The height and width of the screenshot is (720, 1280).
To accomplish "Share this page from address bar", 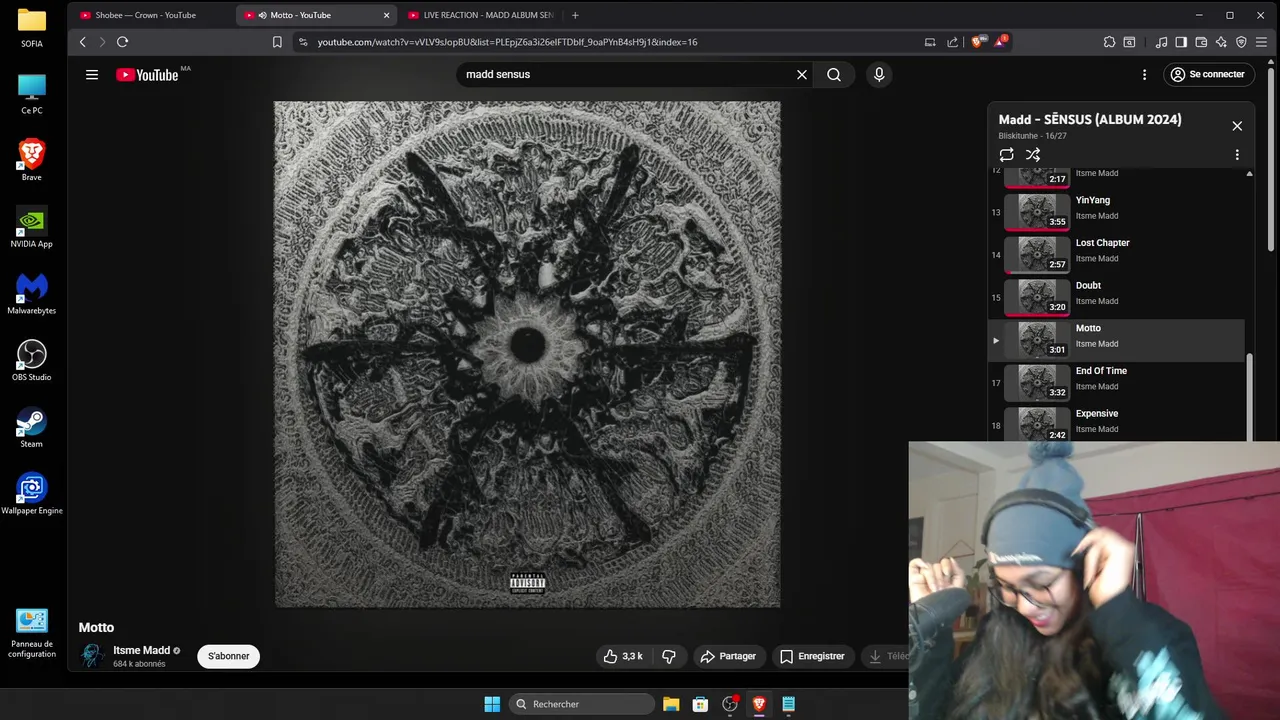I will click(x=952, y=42).
